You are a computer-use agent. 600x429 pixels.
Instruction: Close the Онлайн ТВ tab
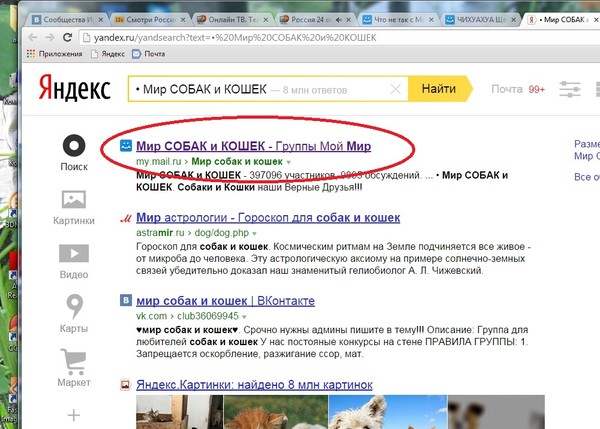(x=266, y=20)
